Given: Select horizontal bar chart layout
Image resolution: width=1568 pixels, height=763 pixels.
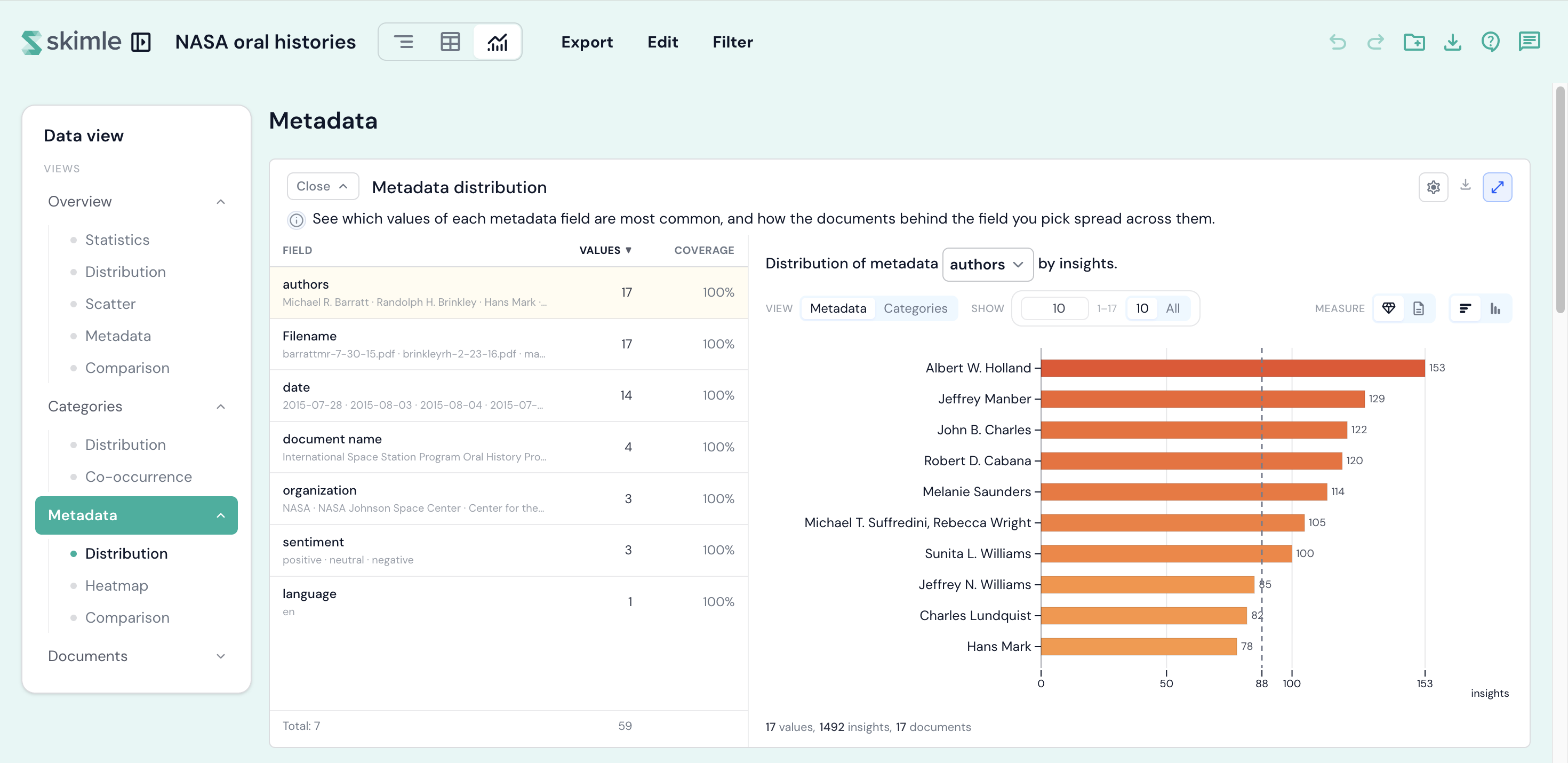Looking at the screenshot, I should click(1466, 308).
